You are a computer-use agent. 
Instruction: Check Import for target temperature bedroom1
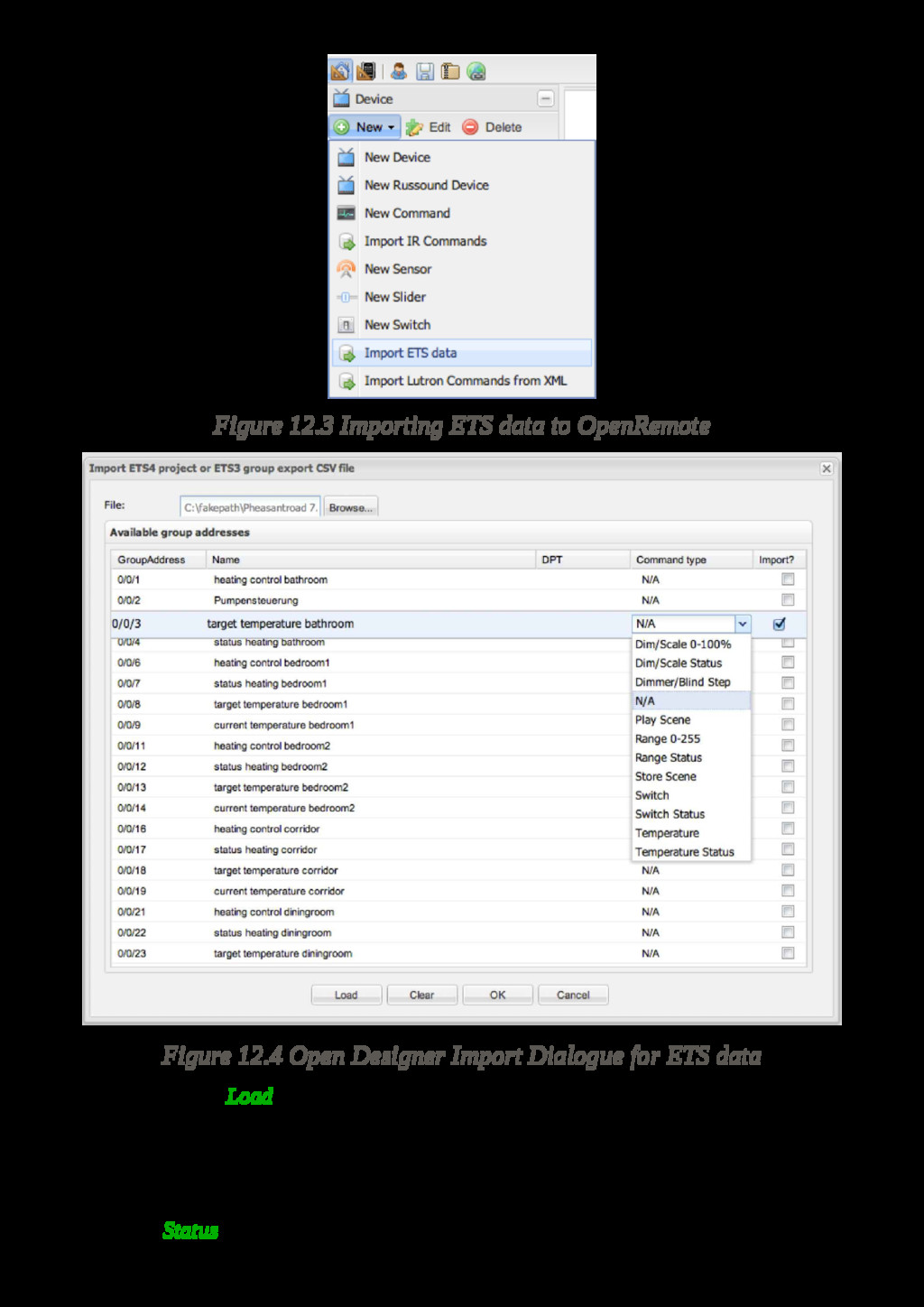(x=788, y=704)
